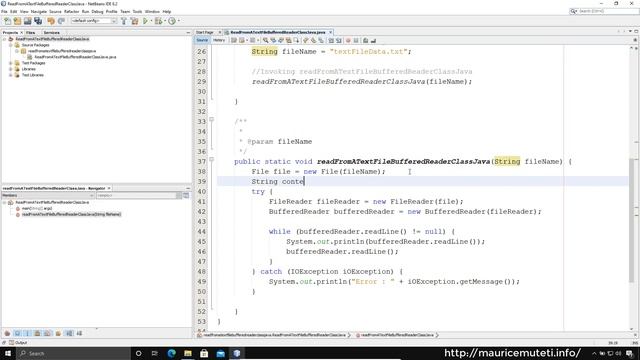Run the project with the green play icon

(145, 21)
